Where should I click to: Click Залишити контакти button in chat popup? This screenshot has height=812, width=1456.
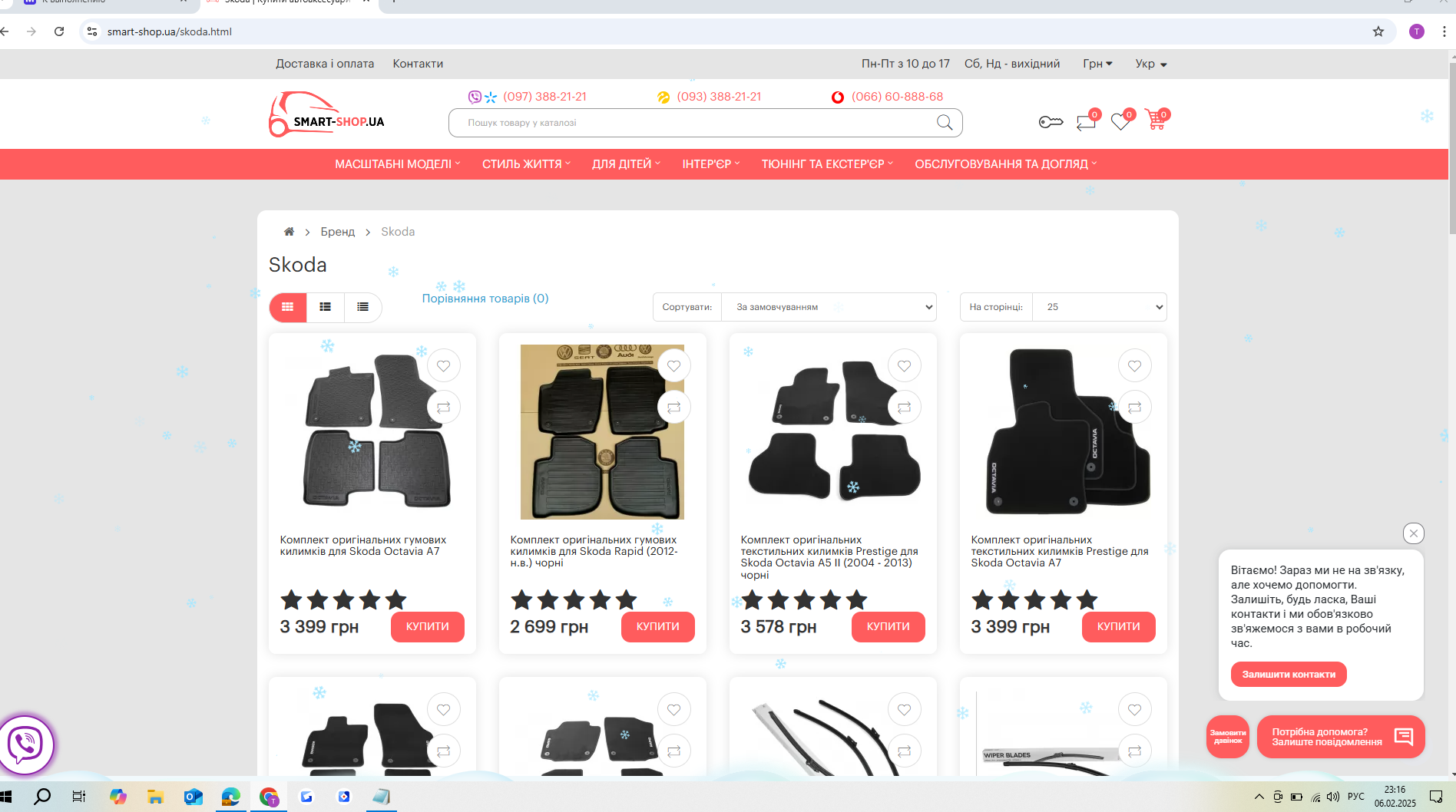point(1289,675)
